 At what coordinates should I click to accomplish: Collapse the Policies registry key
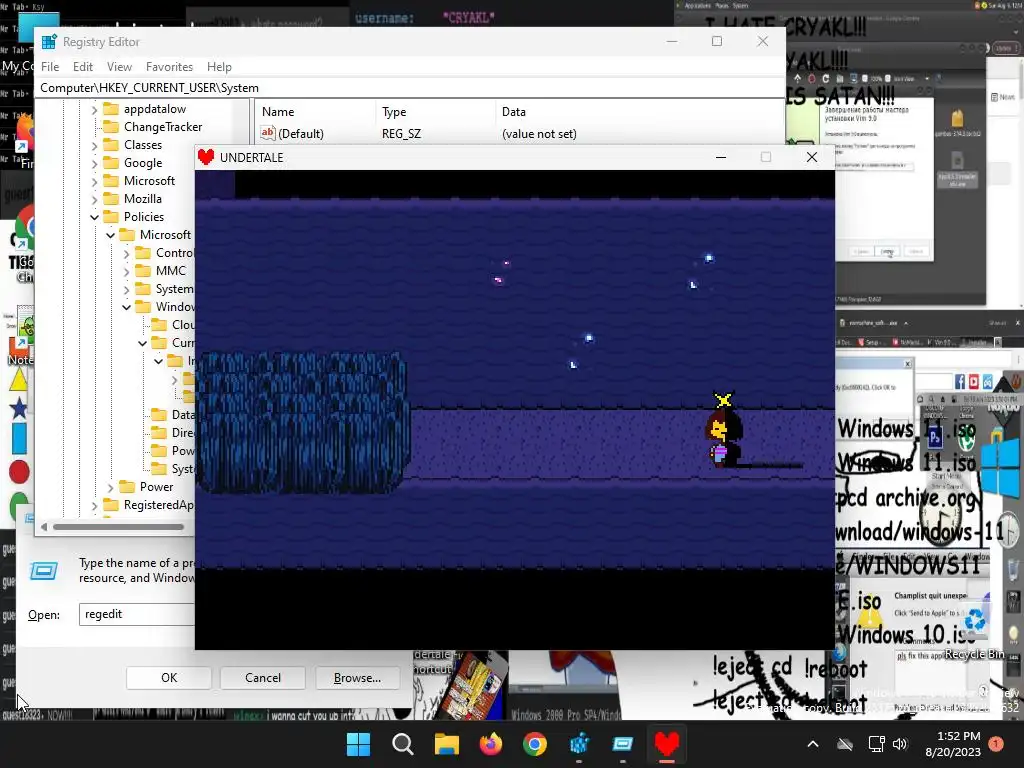point(94,217)
